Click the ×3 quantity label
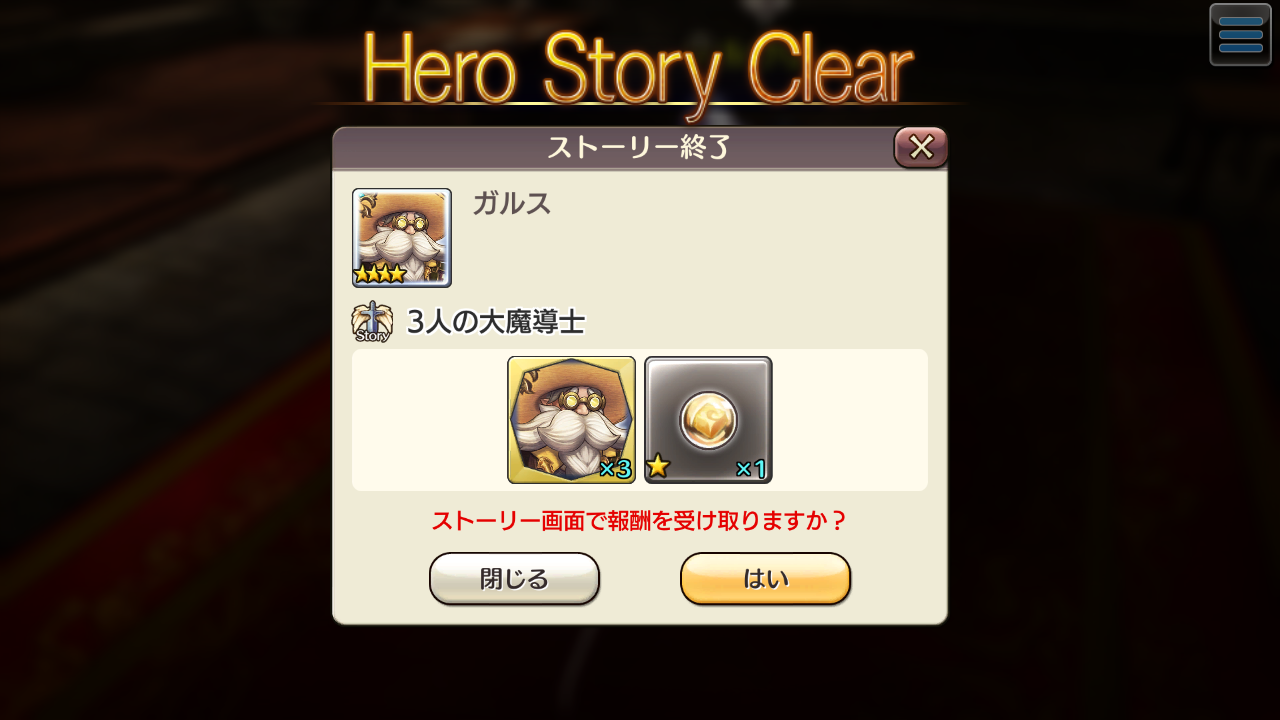 pyautogui.click(x=615, y=469)
